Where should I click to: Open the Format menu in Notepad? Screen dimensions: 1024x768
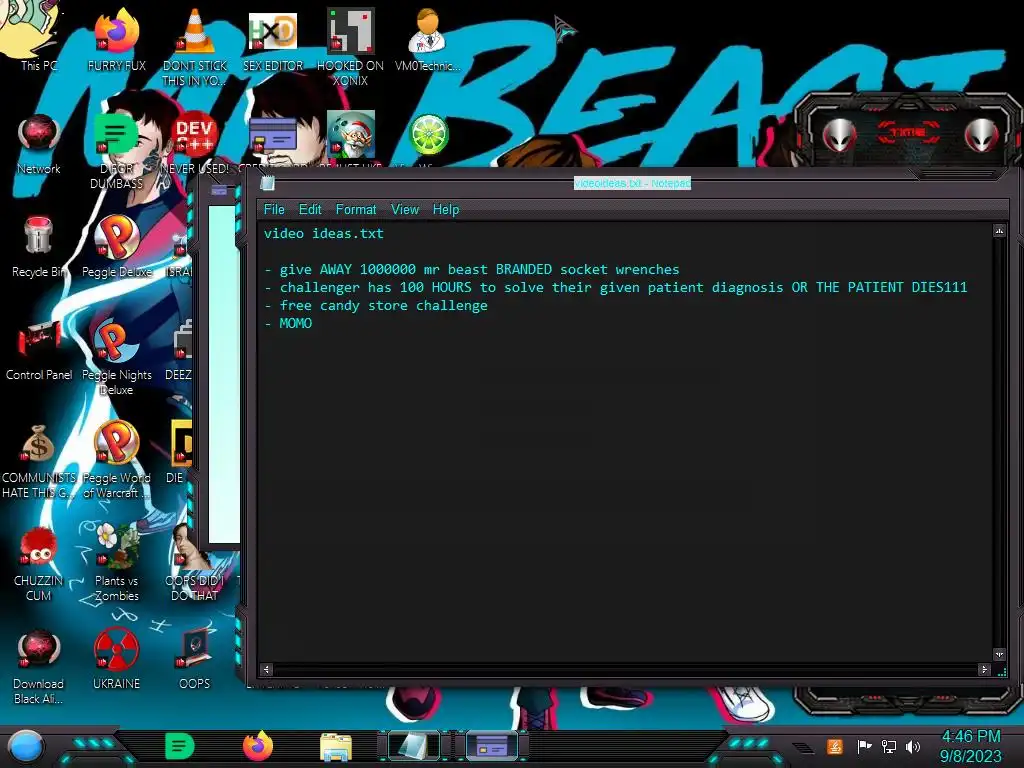pyautogui.click(x=356, y=210)
